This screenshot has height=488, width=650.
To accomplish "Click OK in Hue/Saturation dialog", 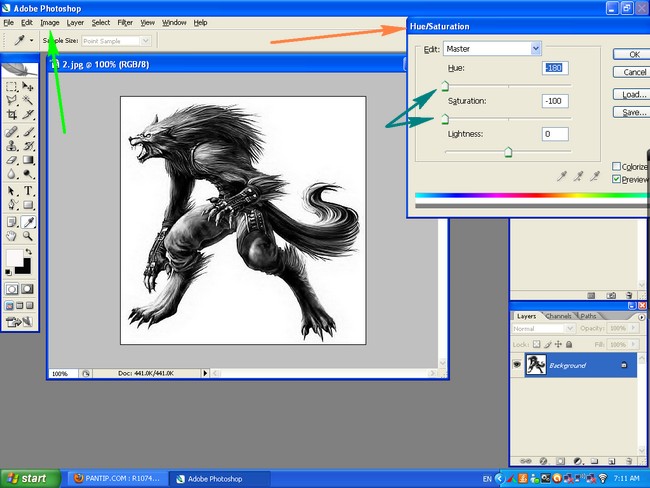I will (x=631, y=54).
